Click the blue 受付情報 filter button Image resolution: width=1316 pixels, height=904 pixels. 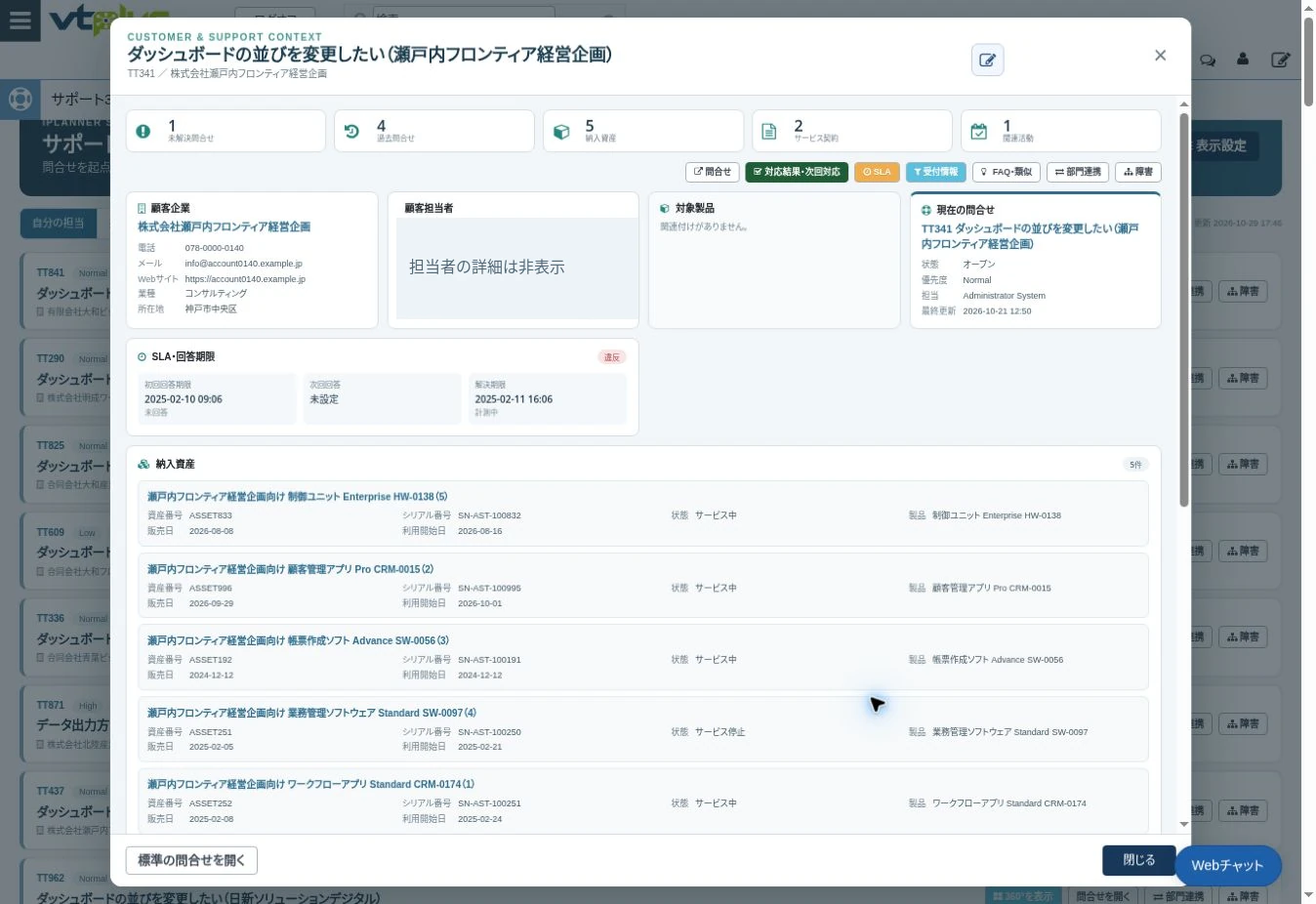[936, 172]
